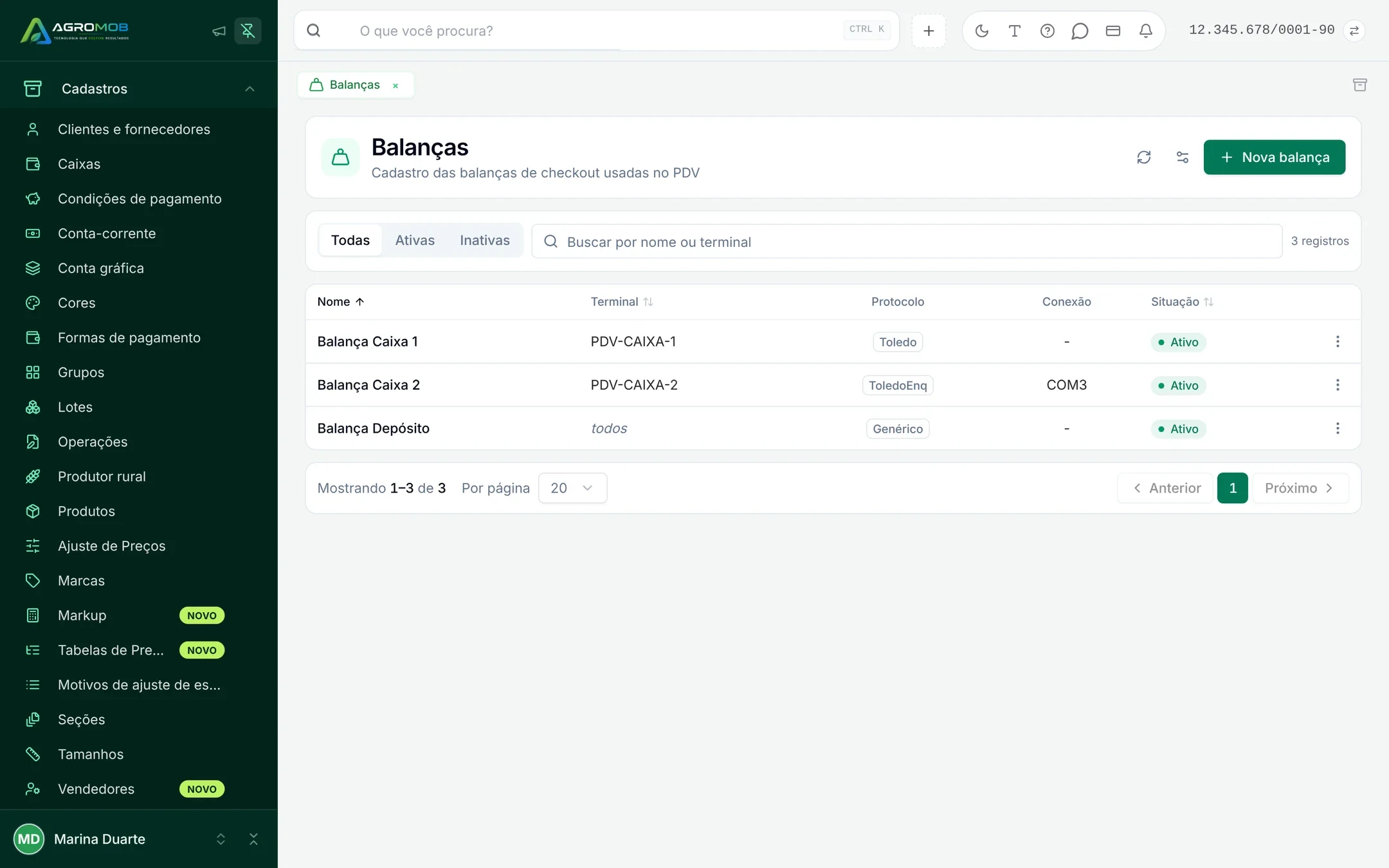
Task: Open text size T icon
Action: pos(1014,30)
